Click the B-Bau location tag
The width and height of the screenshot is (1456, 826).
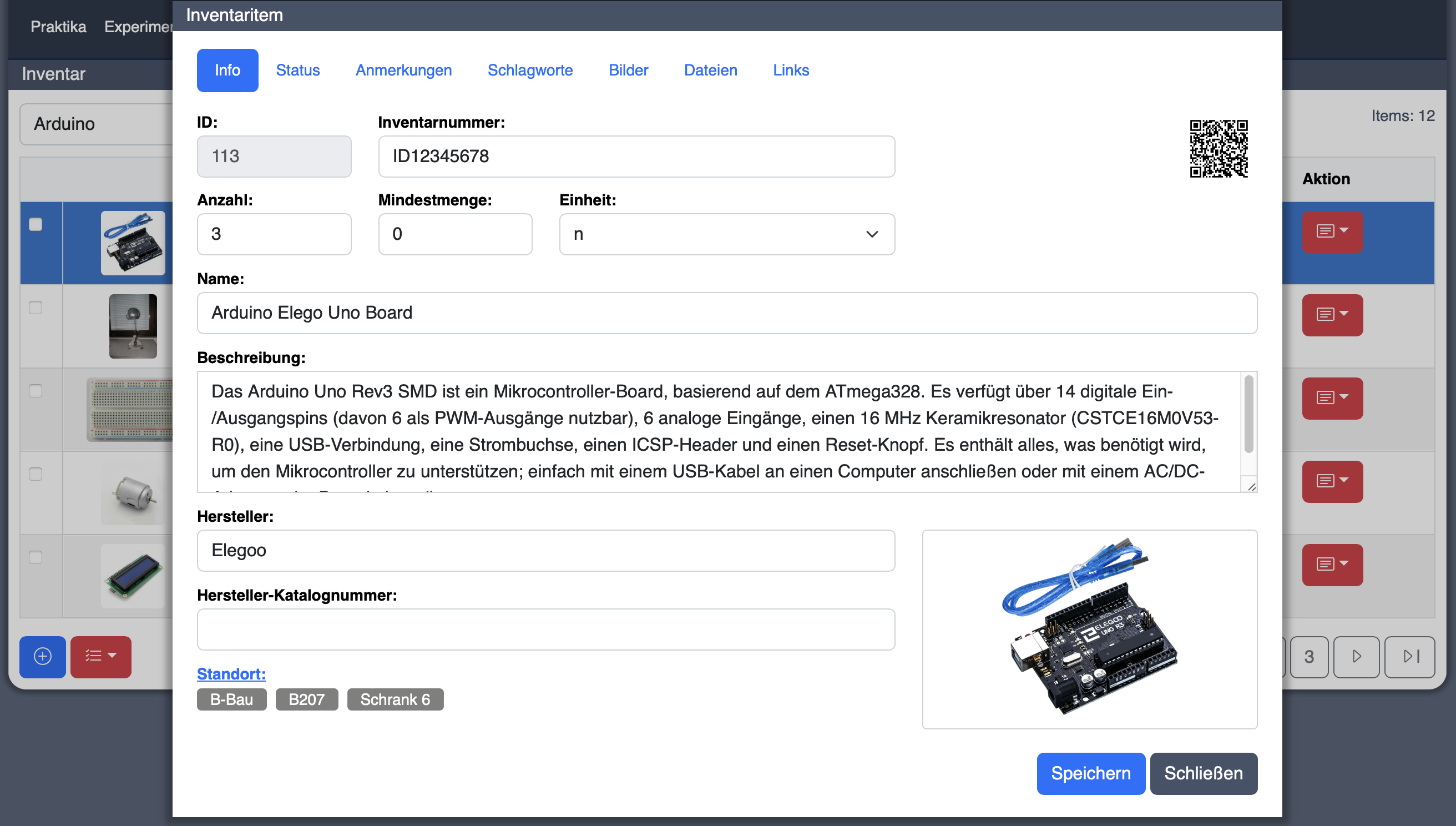pos(231,699)
